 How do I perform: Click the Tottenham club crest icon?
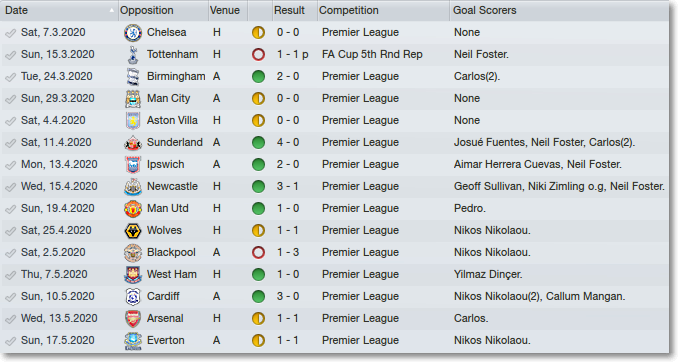pyautogui.click(x=133, y=55)
